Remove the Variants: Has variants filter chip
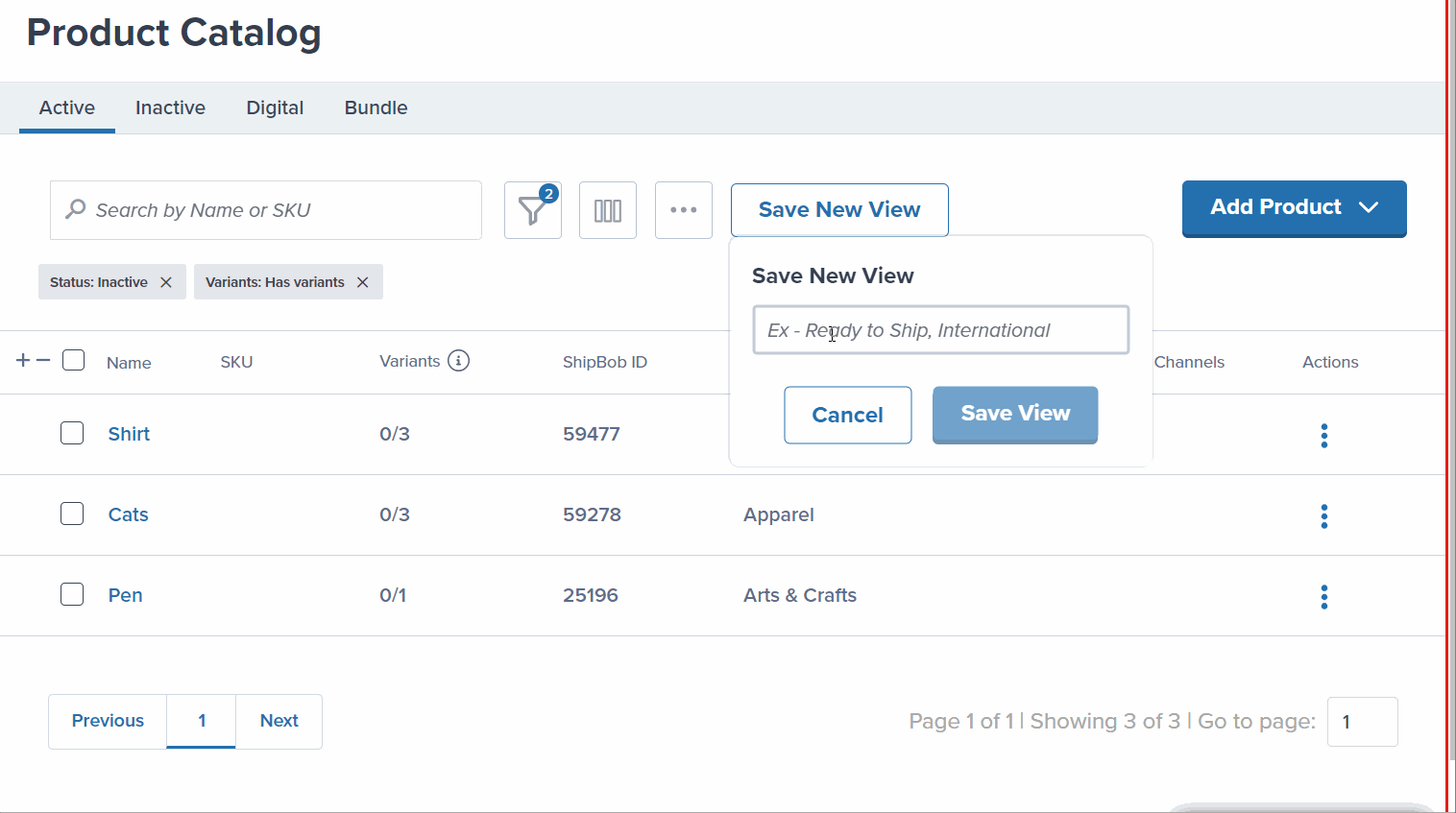 [362, 281]
